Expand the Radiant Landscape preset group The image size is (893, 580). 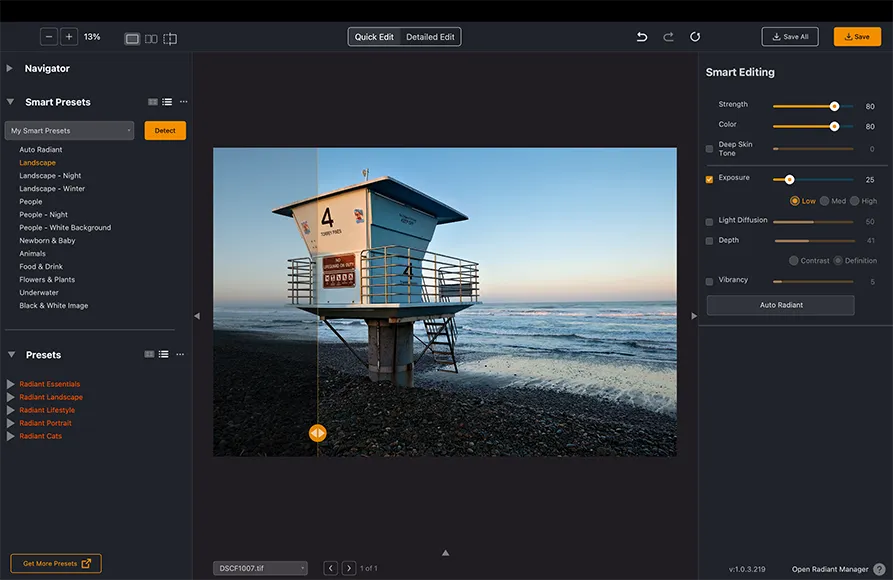[x=10, y=397]
